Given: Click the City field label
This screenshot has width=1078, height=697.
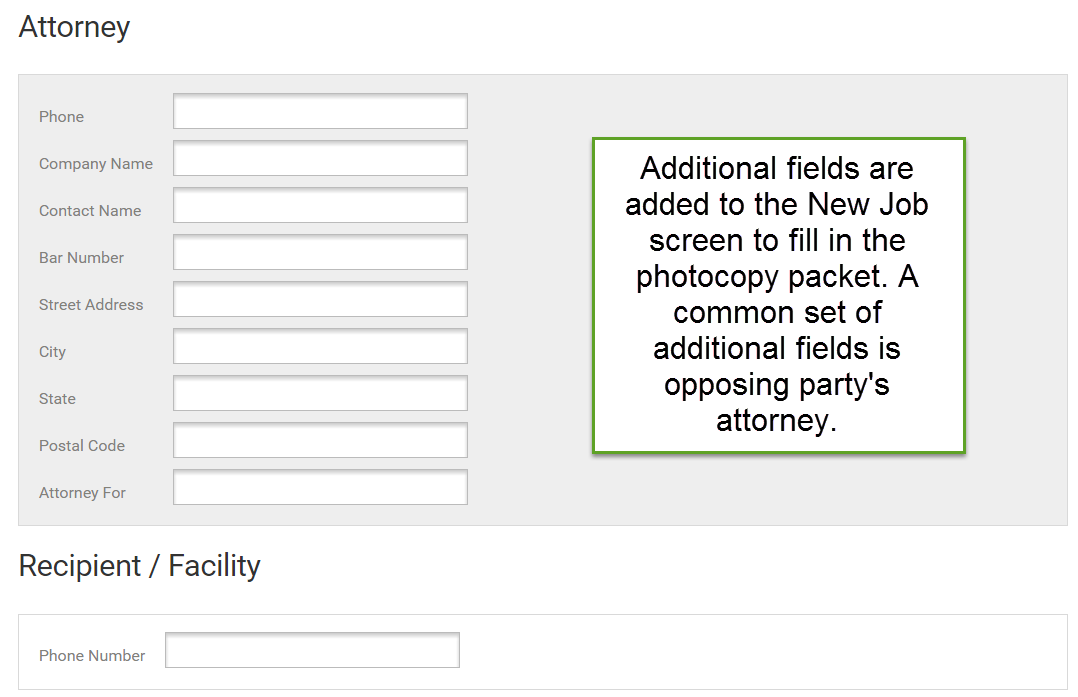Looking at the screenshot, I should pyautogui.click(x=52, y=352).
